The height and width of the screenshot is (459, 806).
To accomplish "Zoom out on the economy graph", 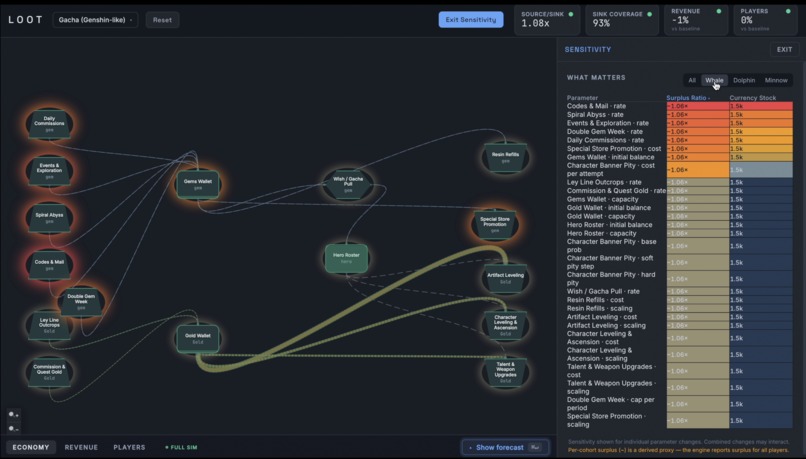I will [13, 428].
